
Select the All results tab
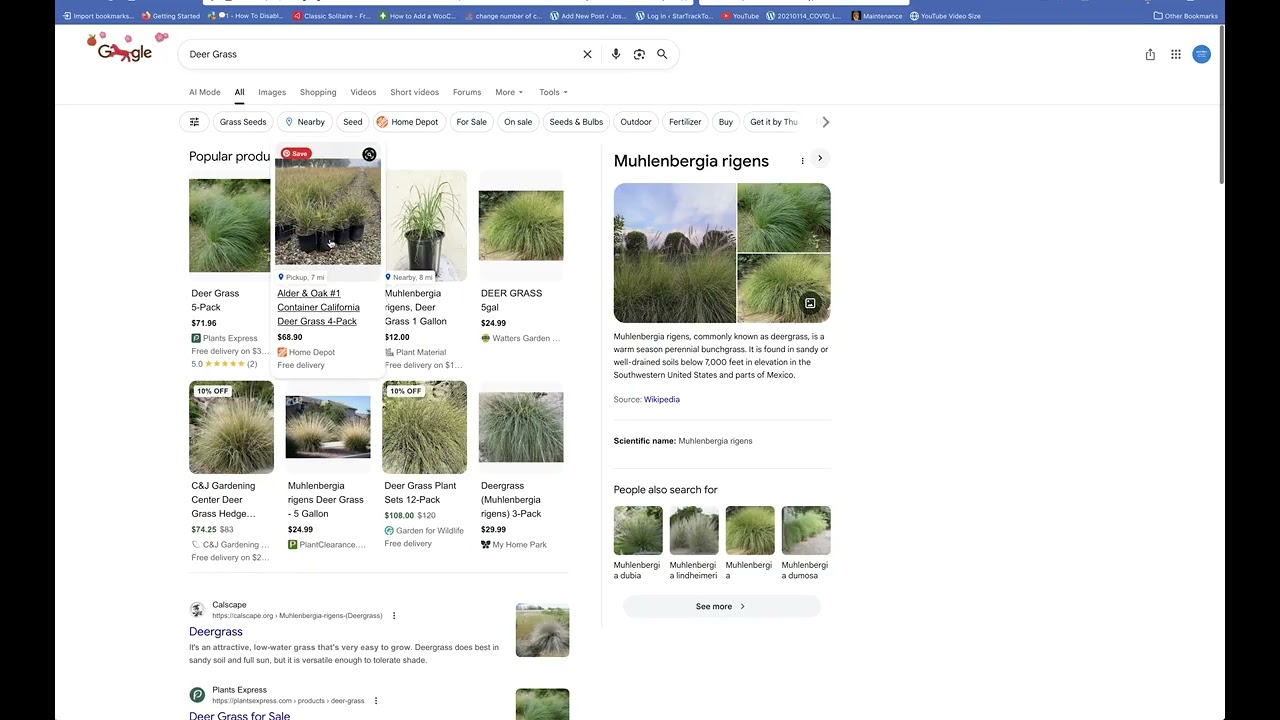coord(239,92)
